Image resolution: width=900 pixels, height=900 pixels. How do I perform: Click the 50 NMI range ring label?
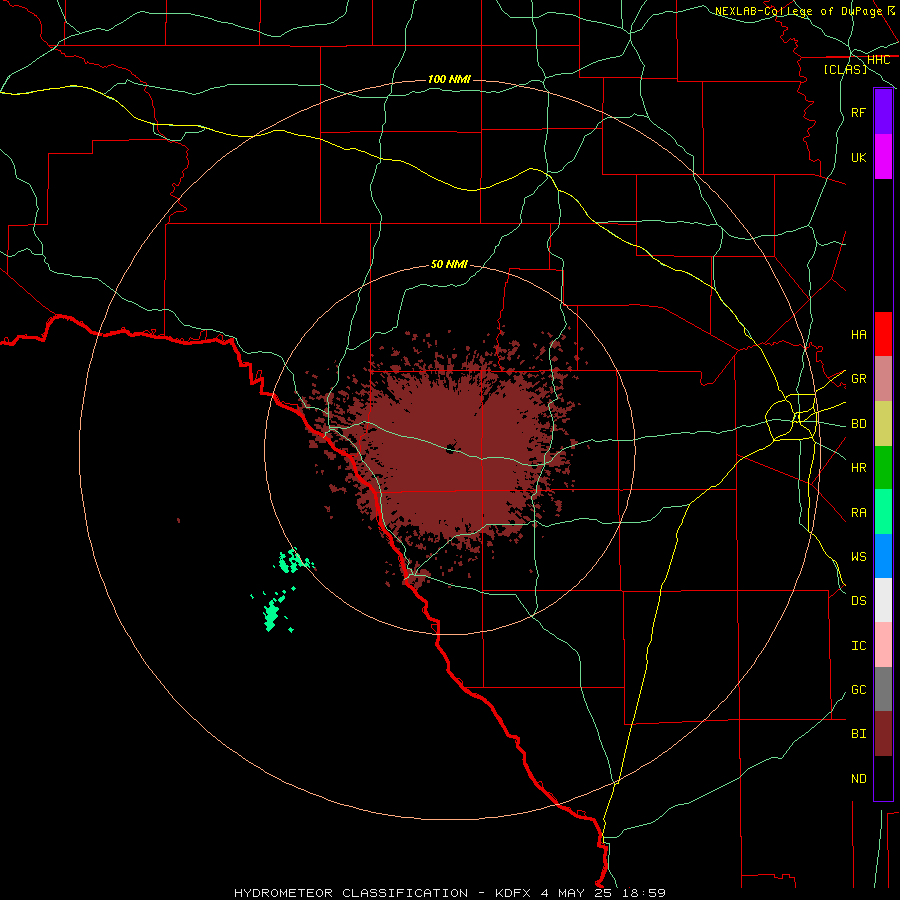click(449, 264)
